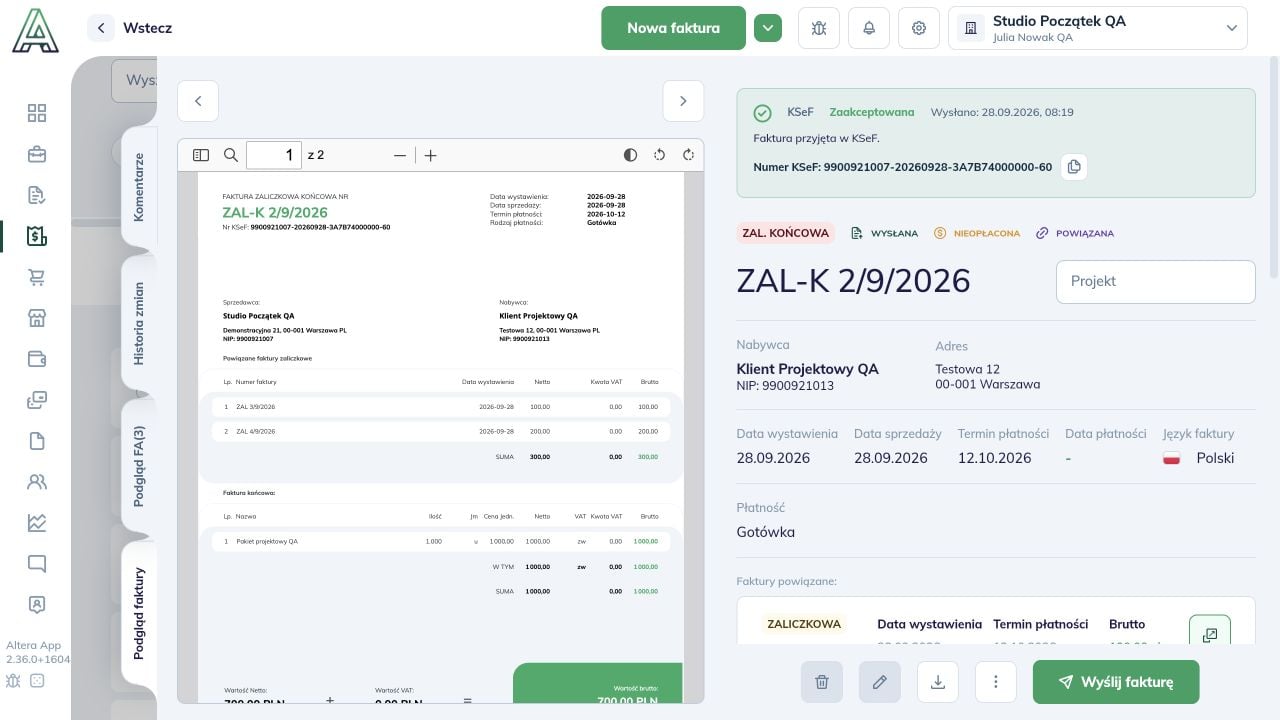Open the chat bubble icon in sidebar

pos(37,564)
